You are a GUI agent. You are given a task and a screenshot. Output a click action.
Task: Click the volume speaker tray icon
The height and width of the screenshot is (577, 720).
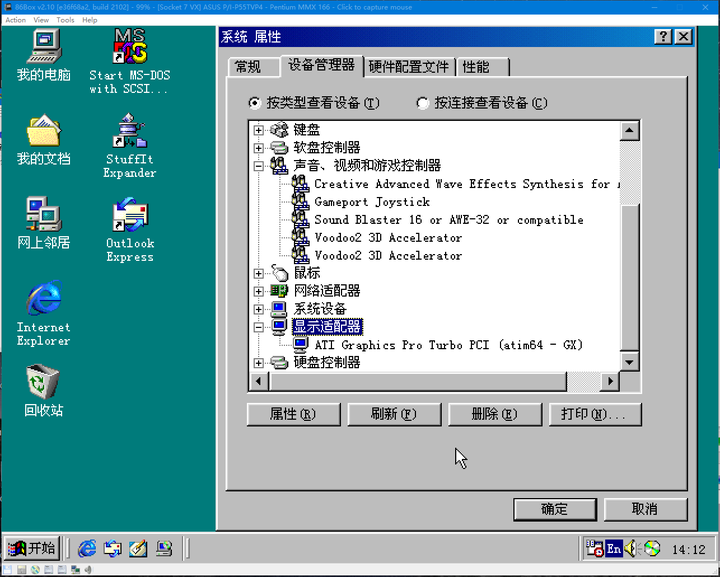pyautogui.click(x=632, y=548)
